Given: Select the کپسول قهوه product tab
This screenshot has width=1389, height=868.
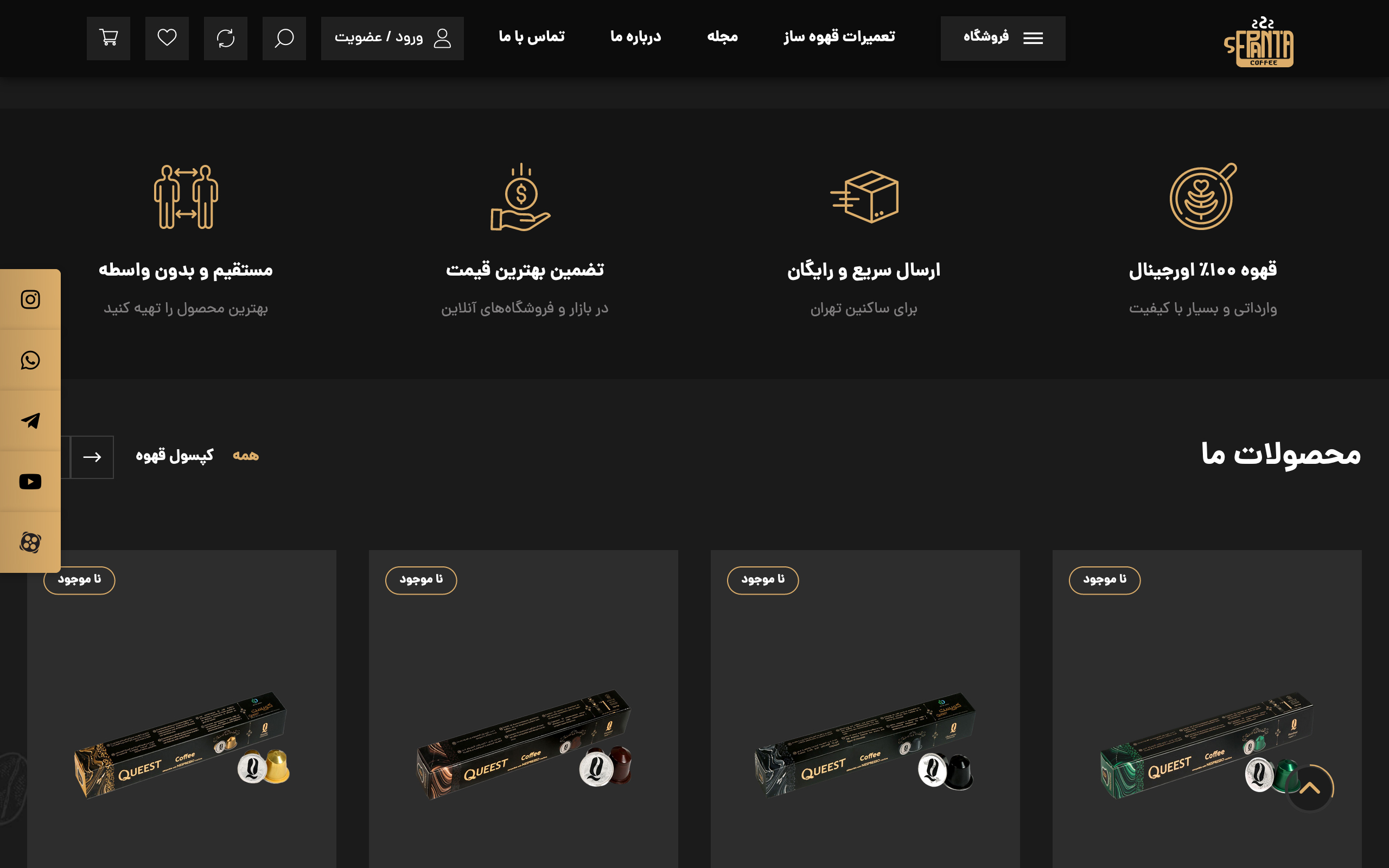Looking at the screenshot, I should tap(175, 456).
